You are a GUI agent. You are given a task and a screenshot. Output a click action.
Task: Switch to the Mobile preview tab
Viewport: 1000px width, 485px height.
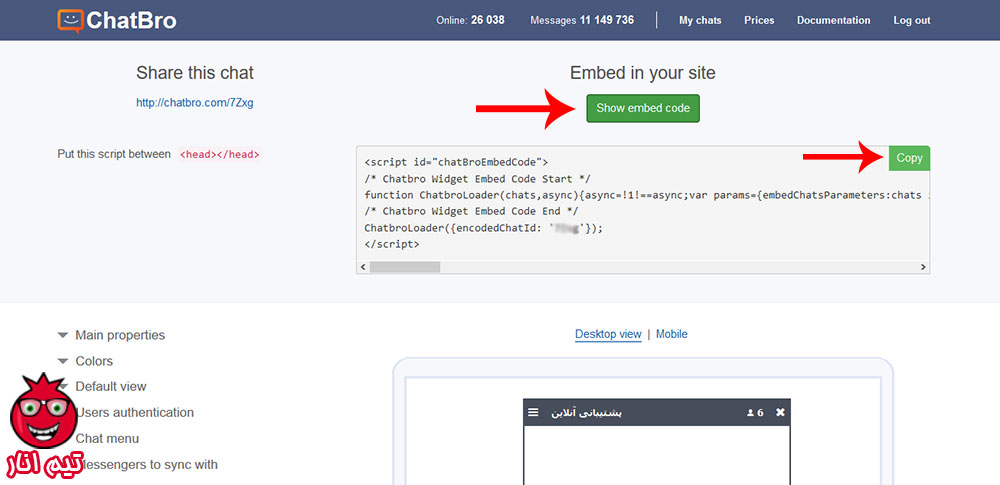[671, 334]
